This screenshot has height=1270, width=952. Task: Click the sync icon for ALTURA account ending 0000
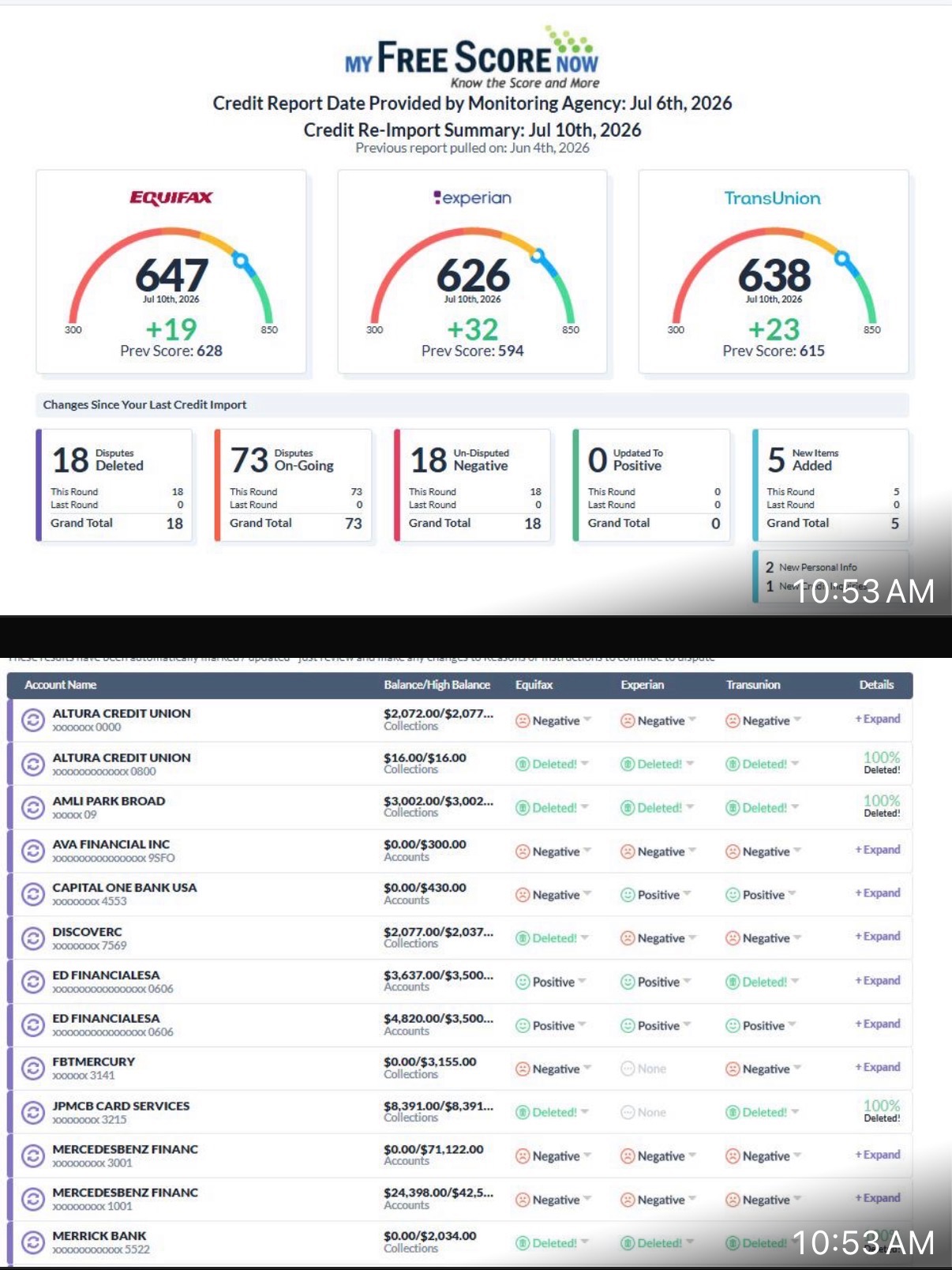[33, 720]
